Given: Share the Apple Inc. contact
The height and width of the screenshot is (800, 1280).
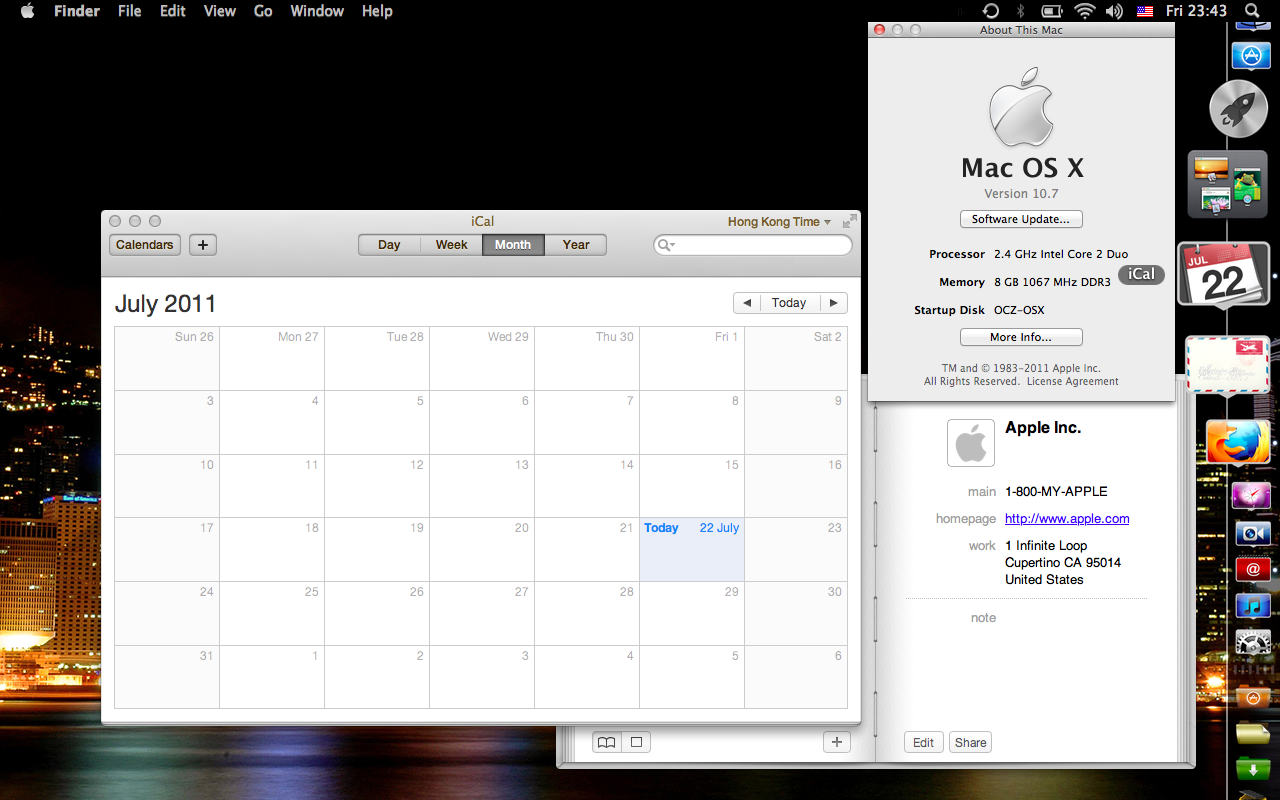Looking at the screenshot, I should [971, 742].
